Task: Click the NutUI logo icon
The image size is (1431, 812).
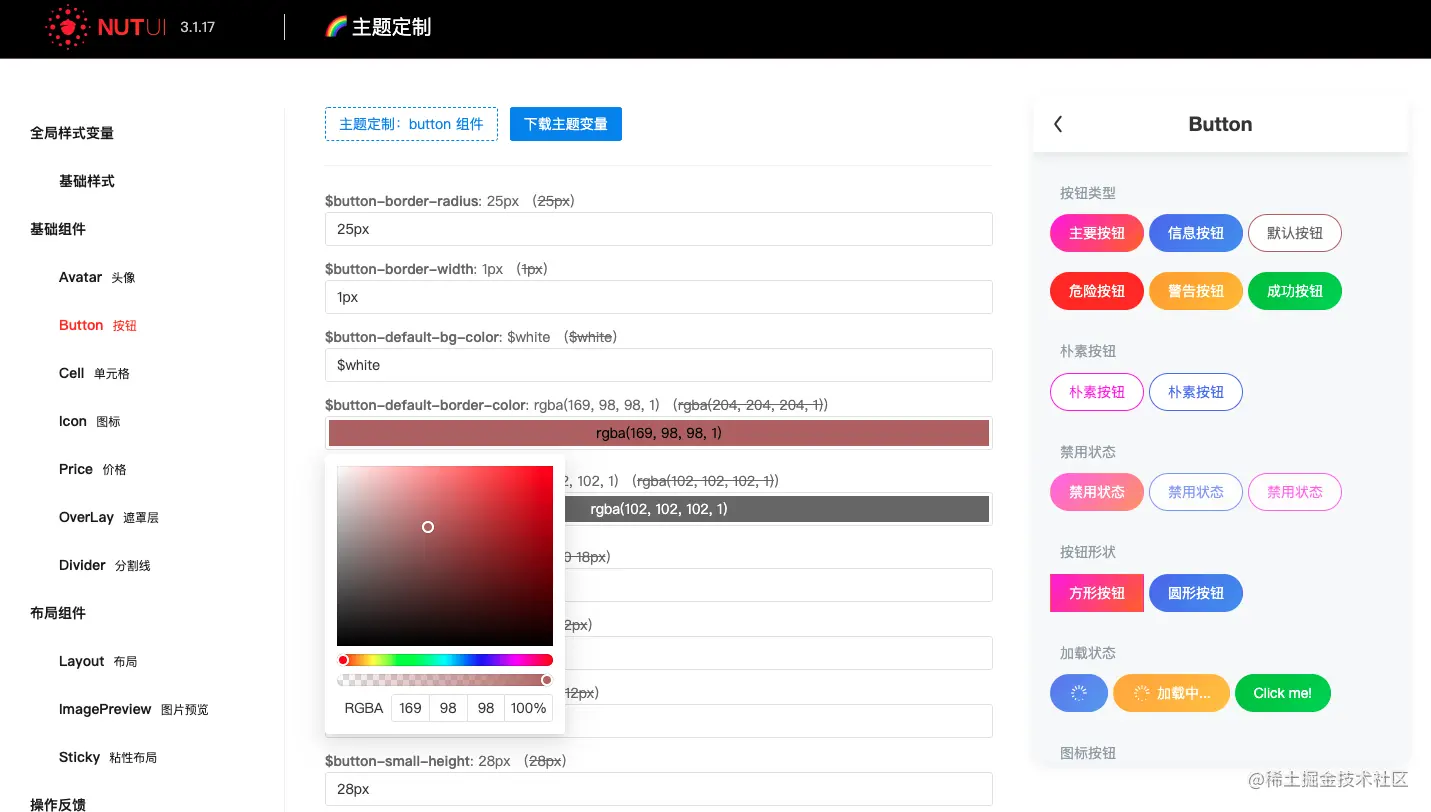Action: [68, 27]
